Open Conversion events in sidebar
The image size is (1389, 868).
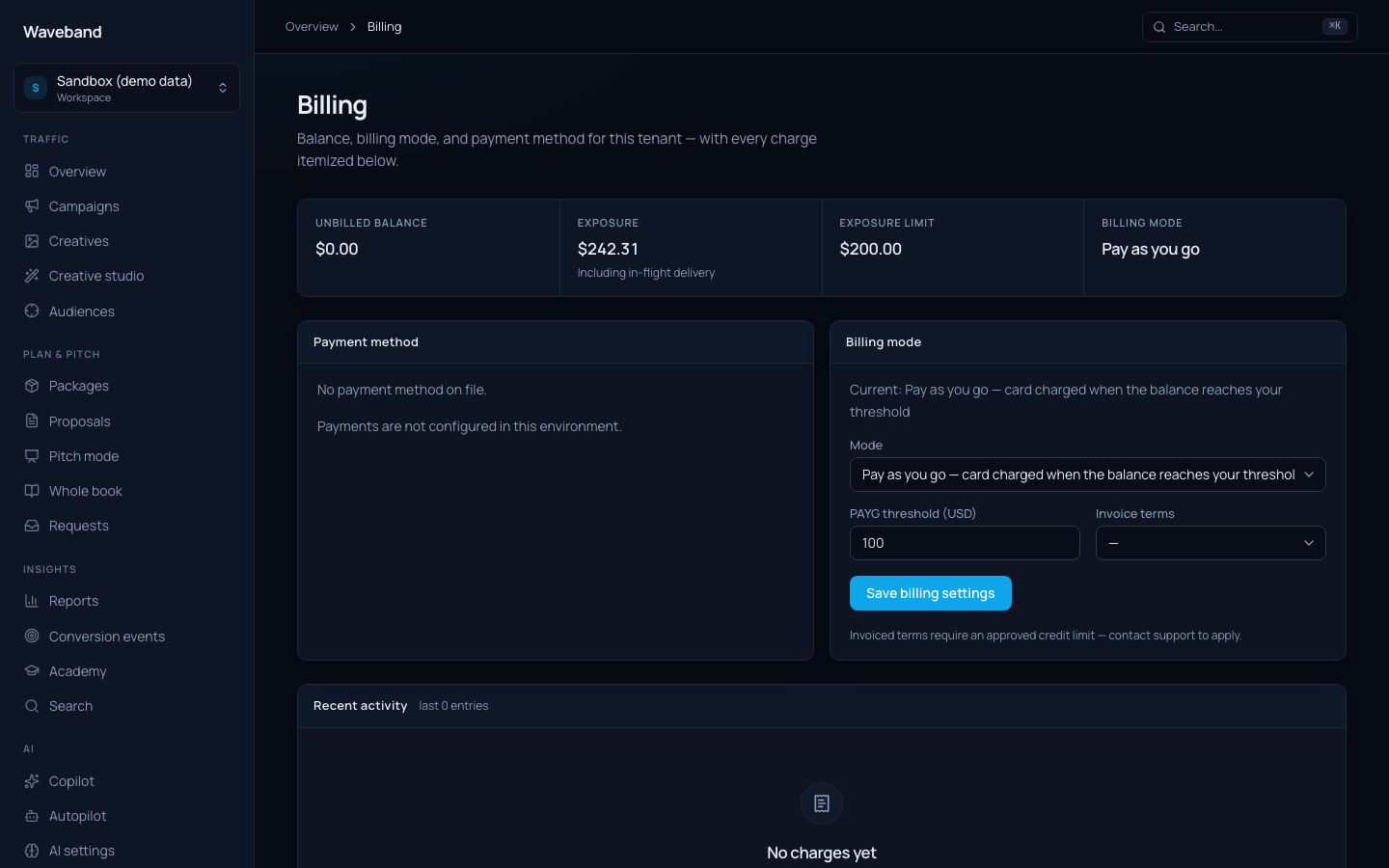[126, 636]
